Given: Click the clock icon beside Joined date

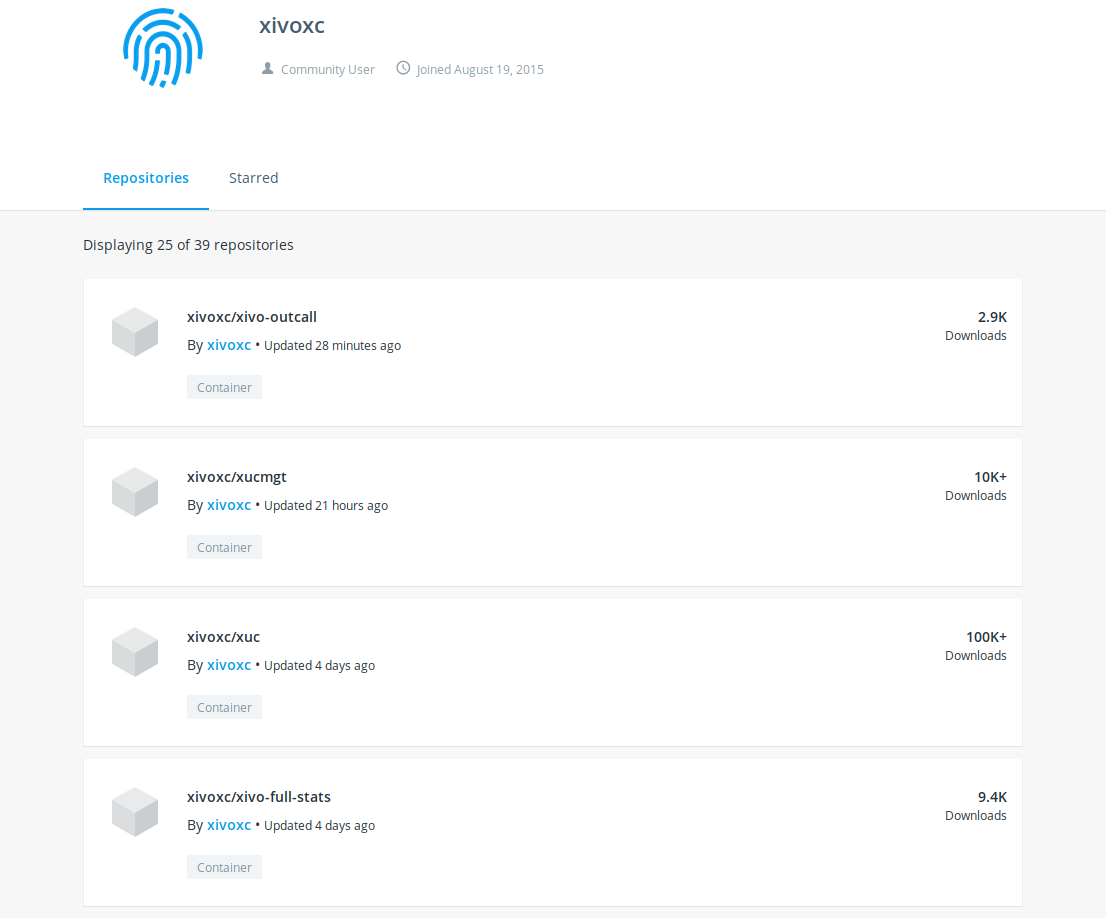Looking at the screenshot, I should pos(403,68).
